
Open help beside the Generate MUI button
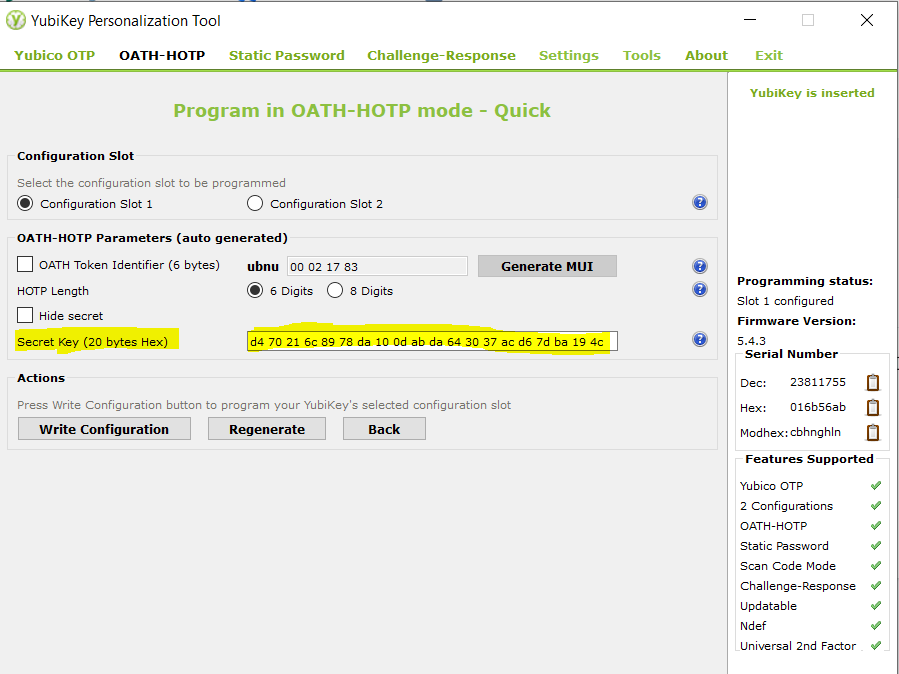click(699, 265)
